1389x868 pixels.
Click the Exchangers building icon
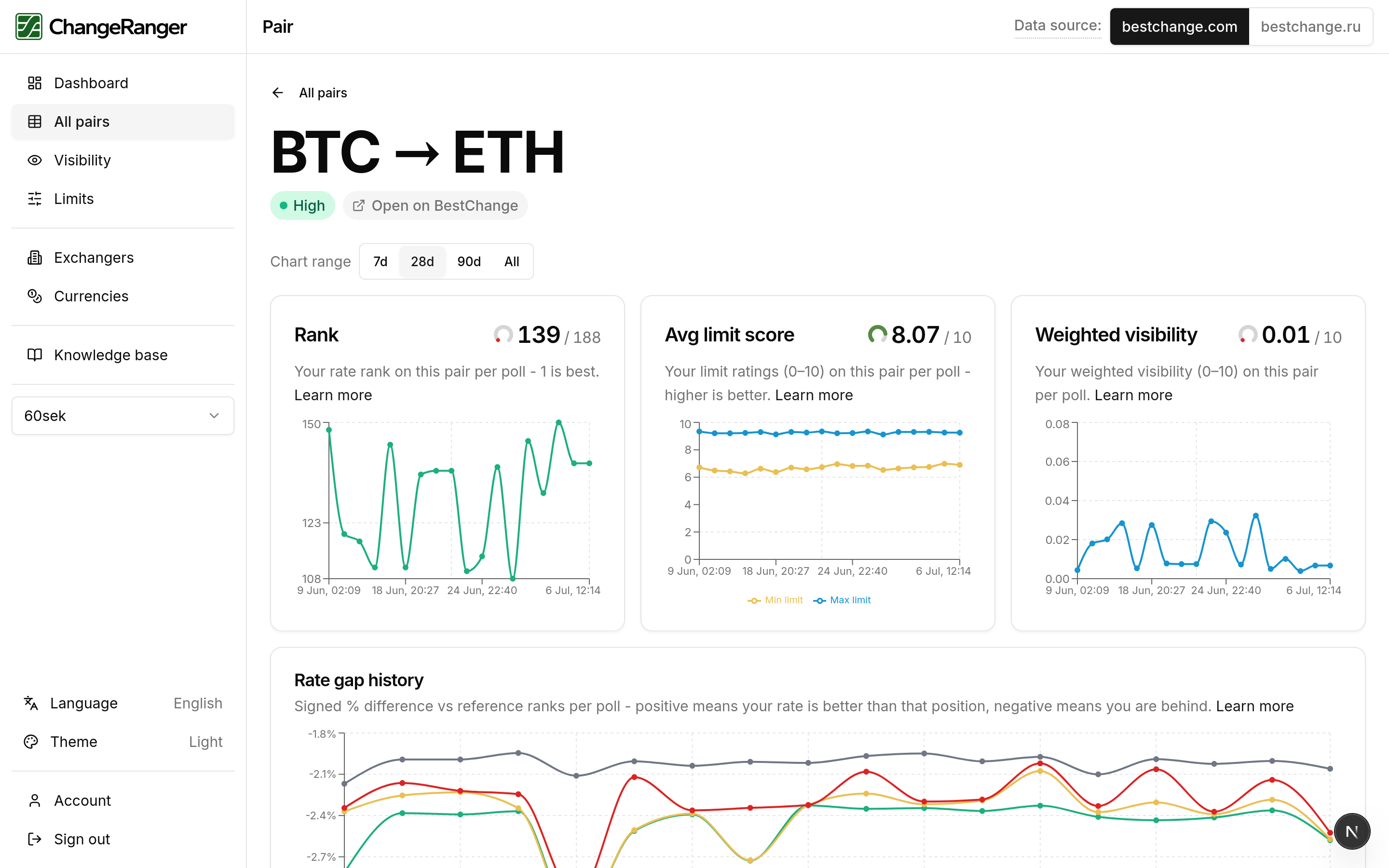pos(34,258)
